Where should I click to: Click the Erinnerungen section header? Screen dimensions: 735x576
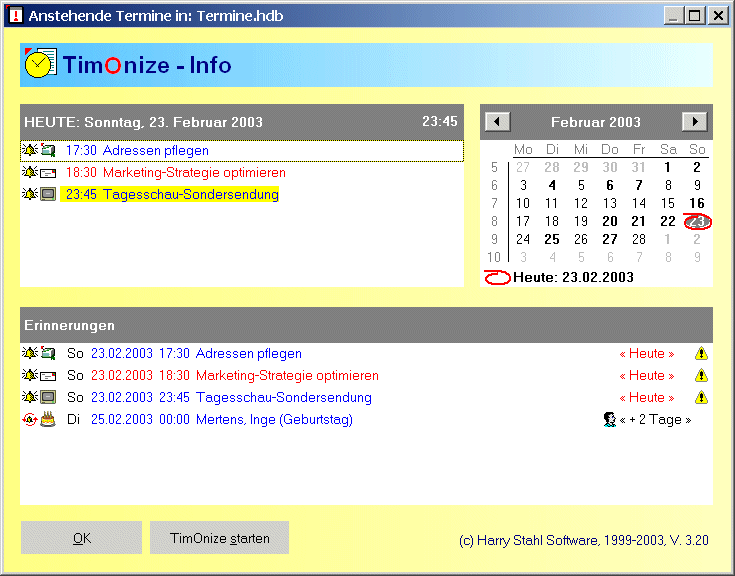[x=366, y=325]
